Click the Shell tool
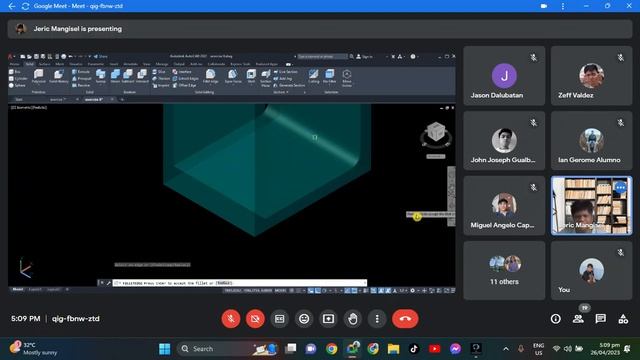Image resolution: width=640 pixels, height=360 pixels. pos(251,76)
